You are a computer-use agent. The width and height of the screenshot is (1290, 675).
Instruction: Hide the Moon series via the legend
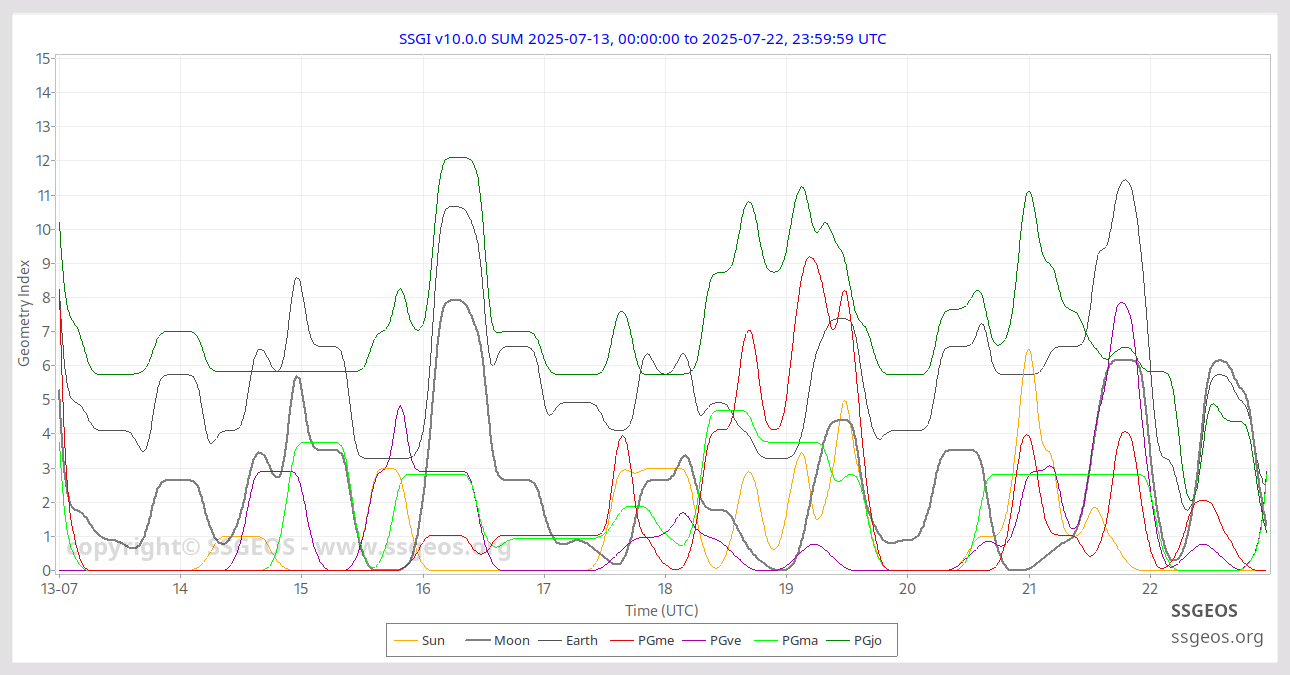[x=500, y=640]
